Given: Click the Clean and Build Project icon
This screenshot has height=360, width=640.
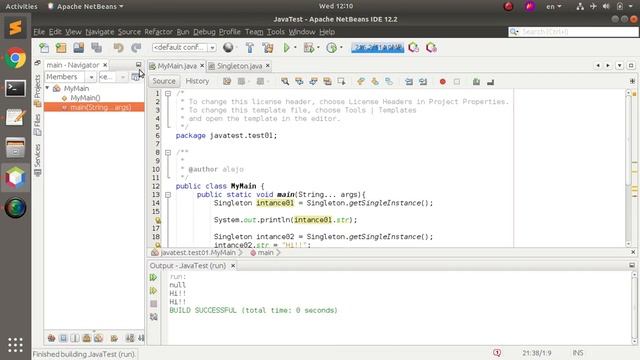Looking at the screenshot, I should (268, 48).
